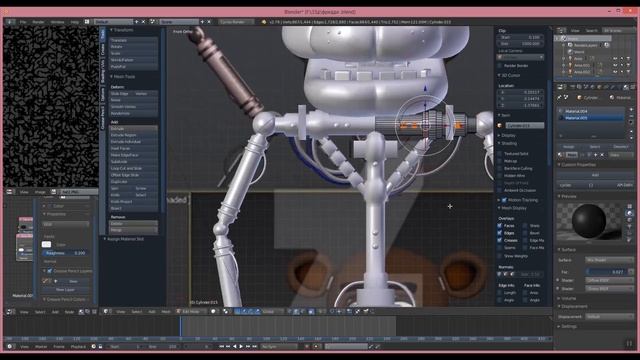Open the Local Camera dropdown

(520, 57)
